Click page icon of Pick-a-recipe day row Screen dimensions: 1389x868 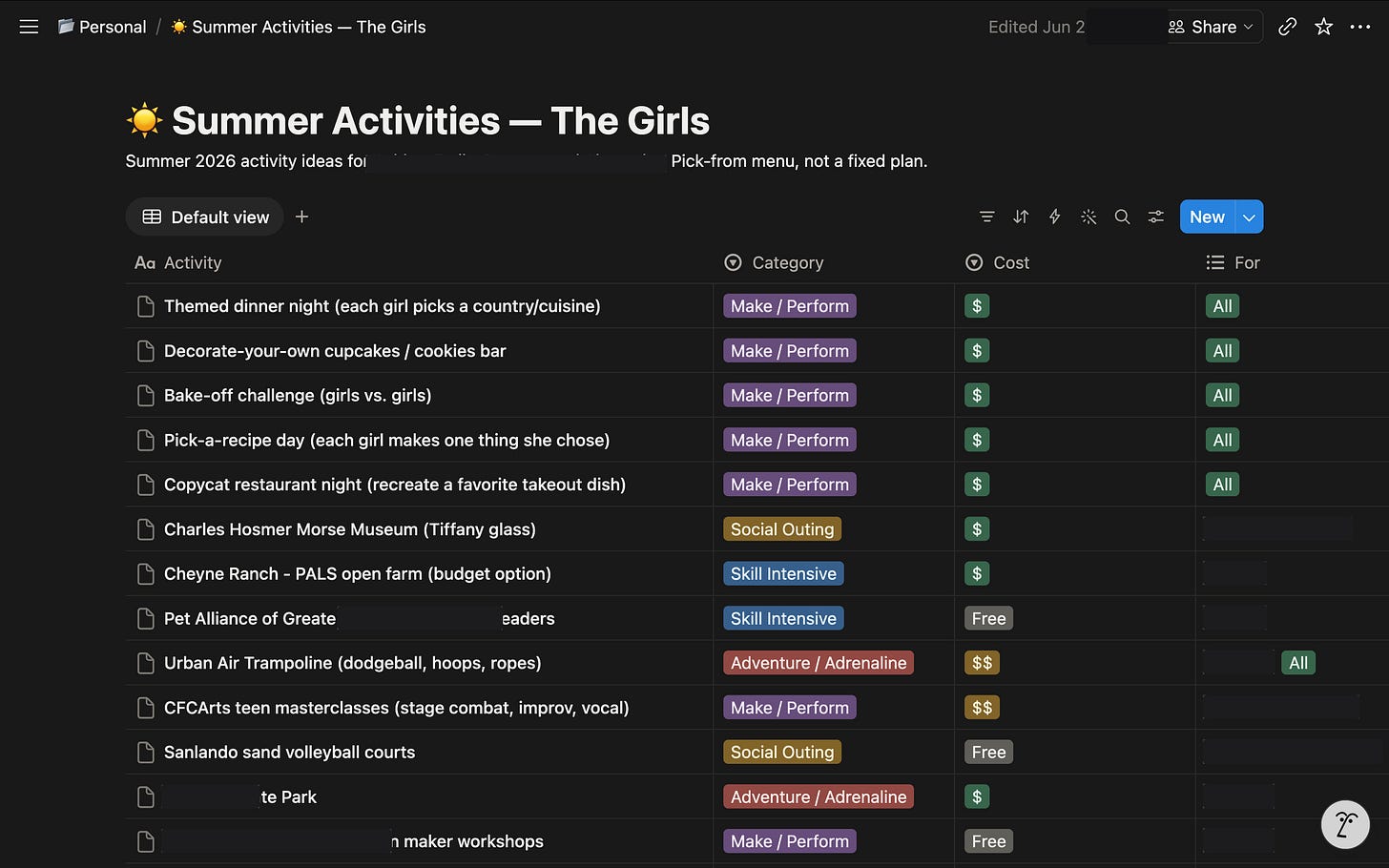click(146, 441)
